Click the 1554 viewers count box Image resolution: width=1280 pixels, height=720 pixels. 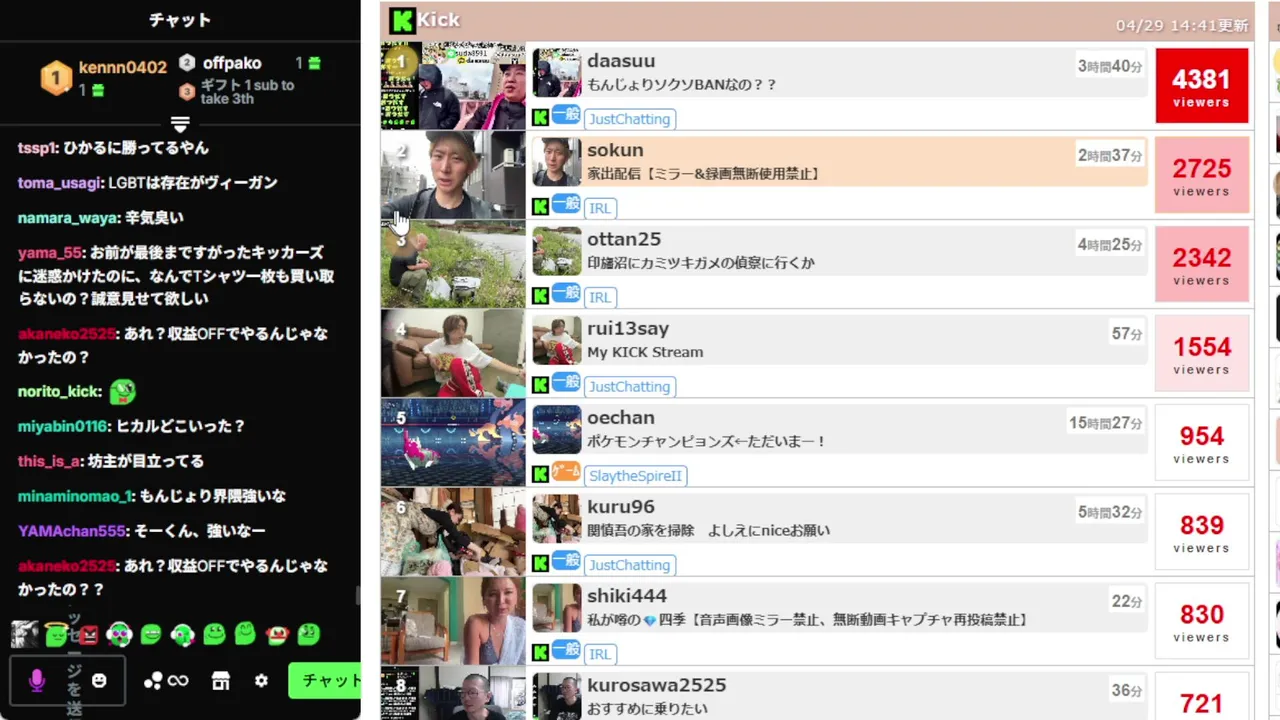[1201, 353]
